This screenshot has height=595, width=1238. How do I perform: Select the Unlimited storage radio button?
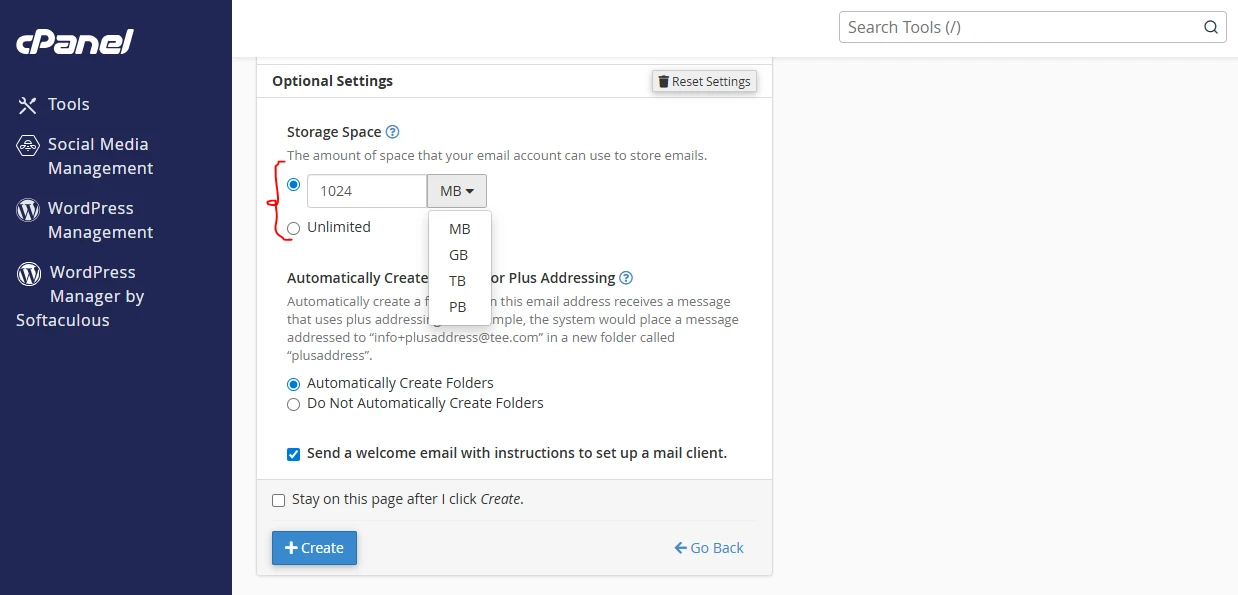pos(293,228)
